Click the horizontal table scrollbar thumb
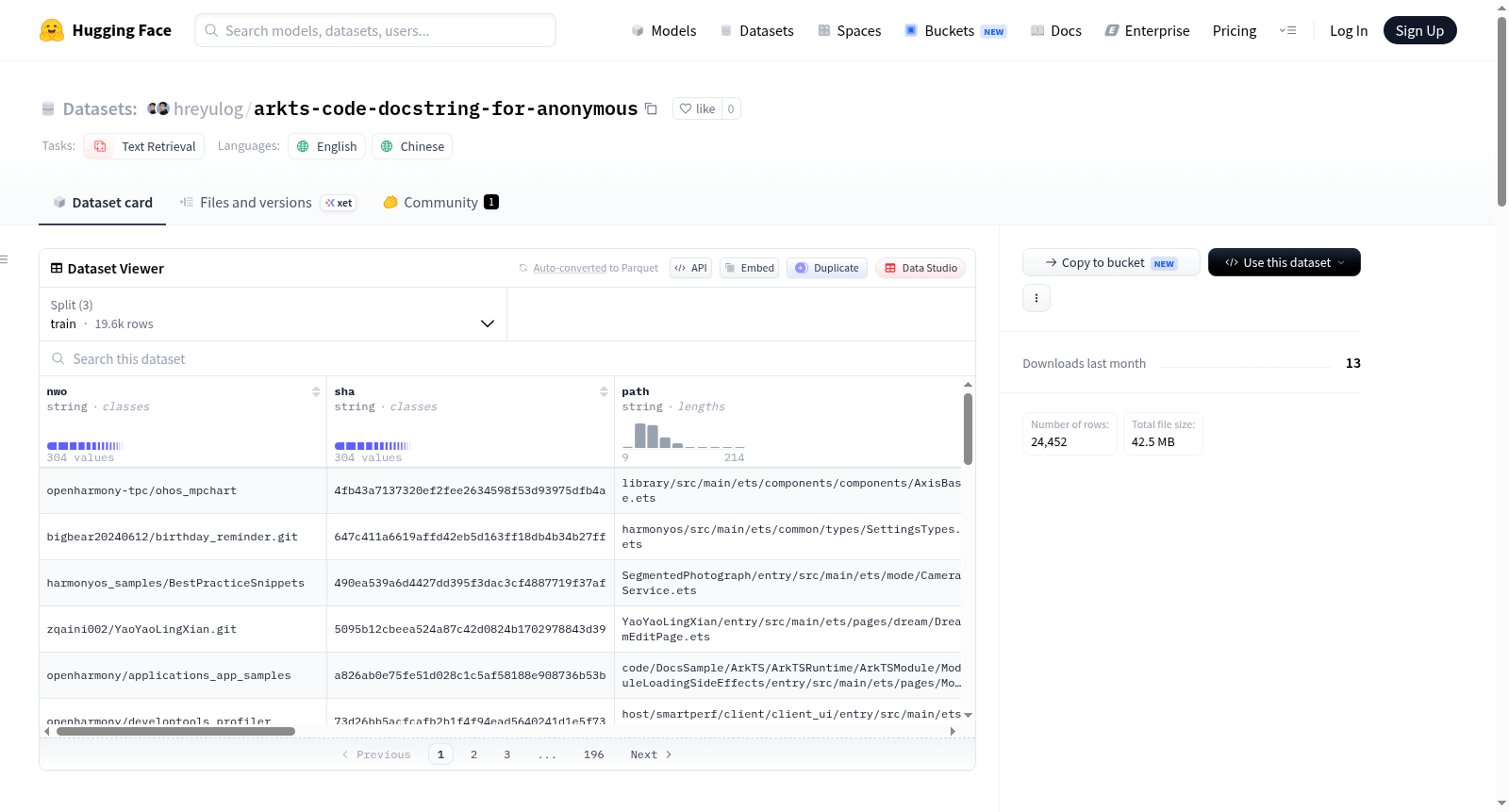The image size is (1509, 812). tap(175, 731)
